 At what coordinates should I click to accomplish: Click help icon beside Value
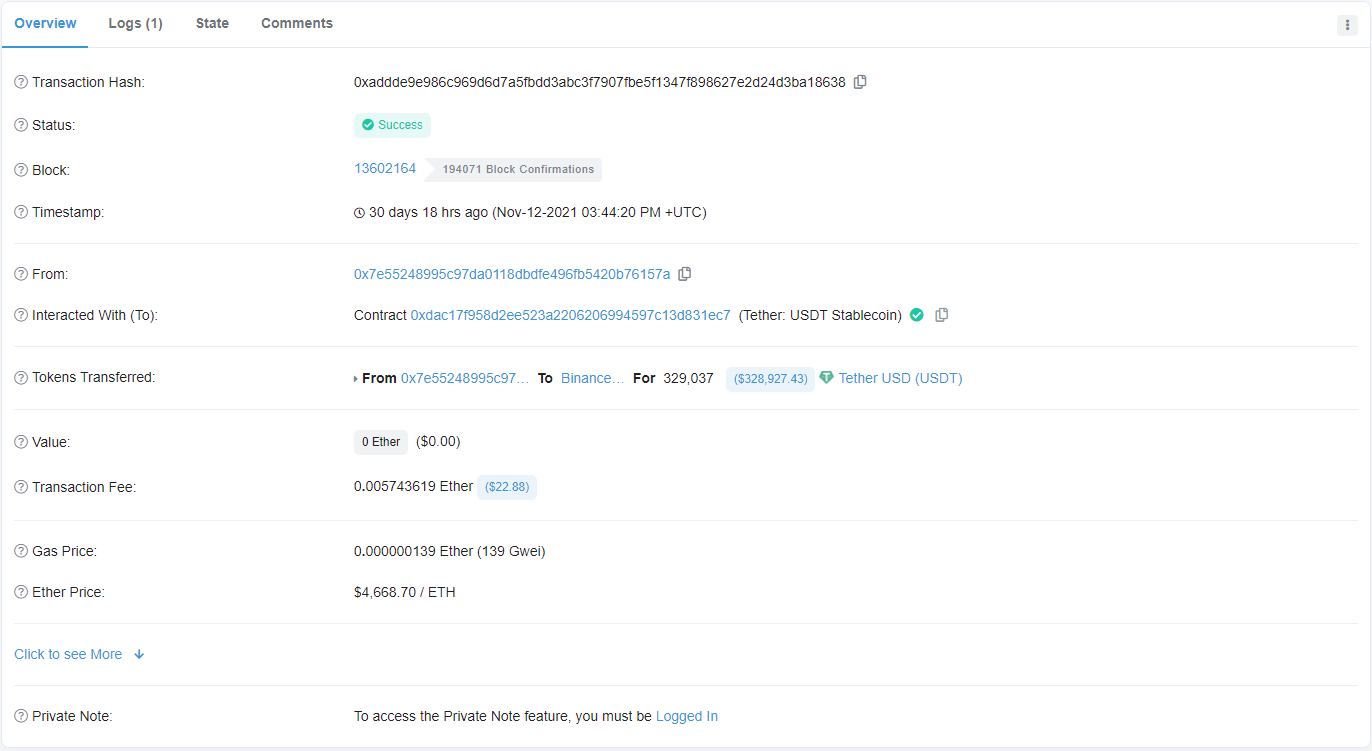click(x=21, y=442)
